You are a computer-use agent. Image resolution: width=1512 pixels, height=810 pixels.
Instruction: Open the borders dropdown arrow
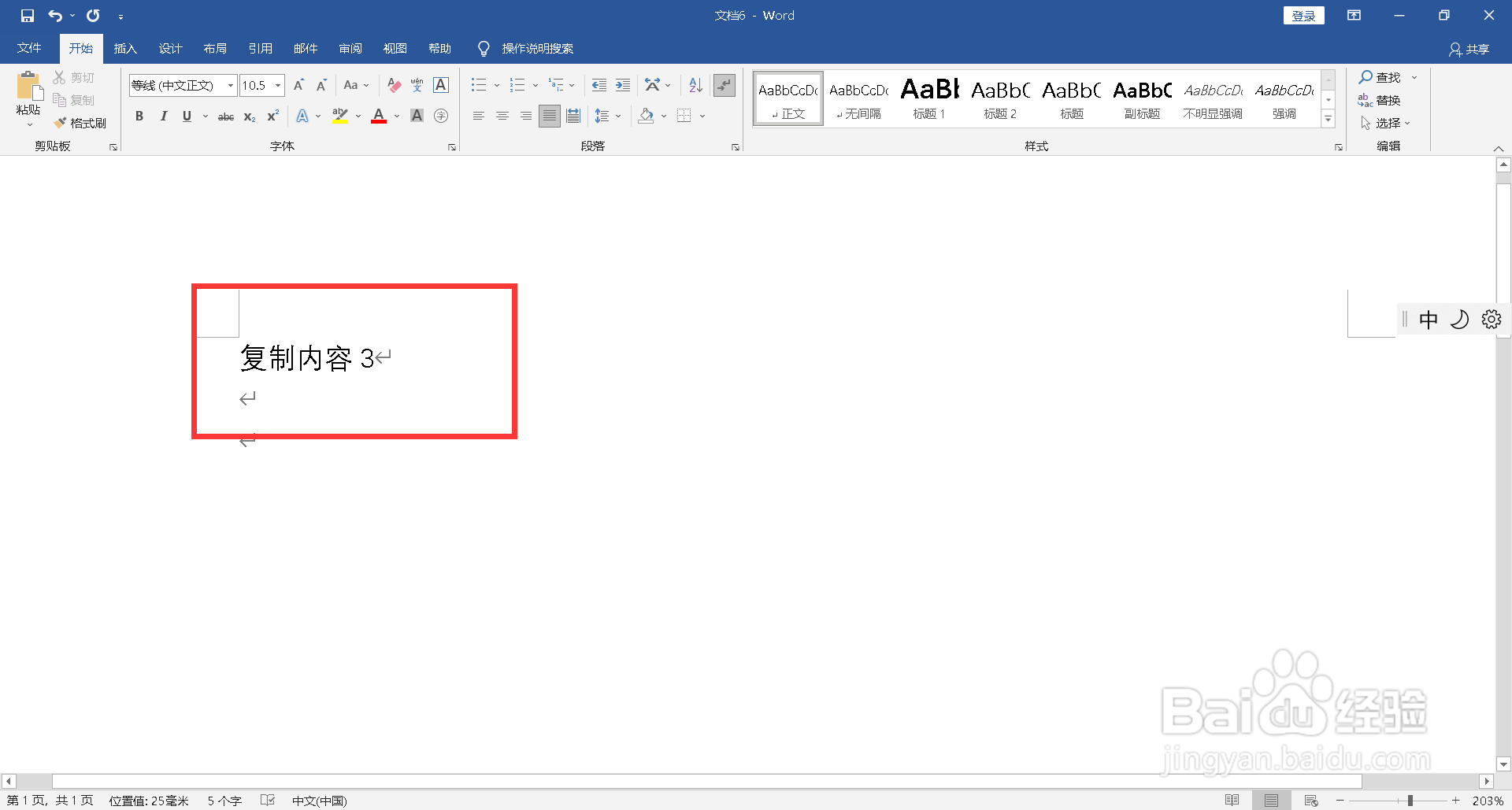(702, 116)
